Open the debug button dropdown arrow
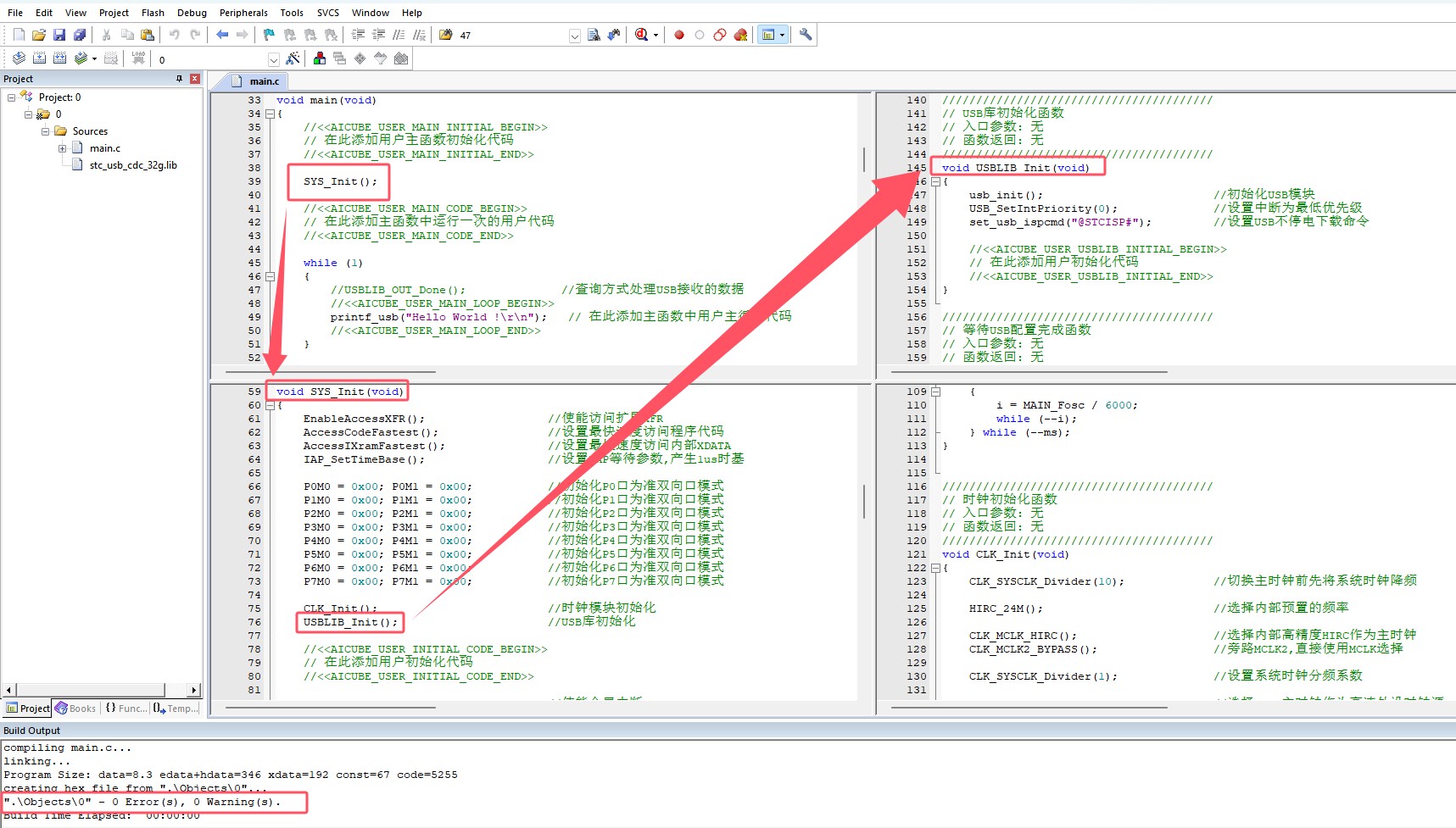The image size is (1456, 828). coord(655,36)
